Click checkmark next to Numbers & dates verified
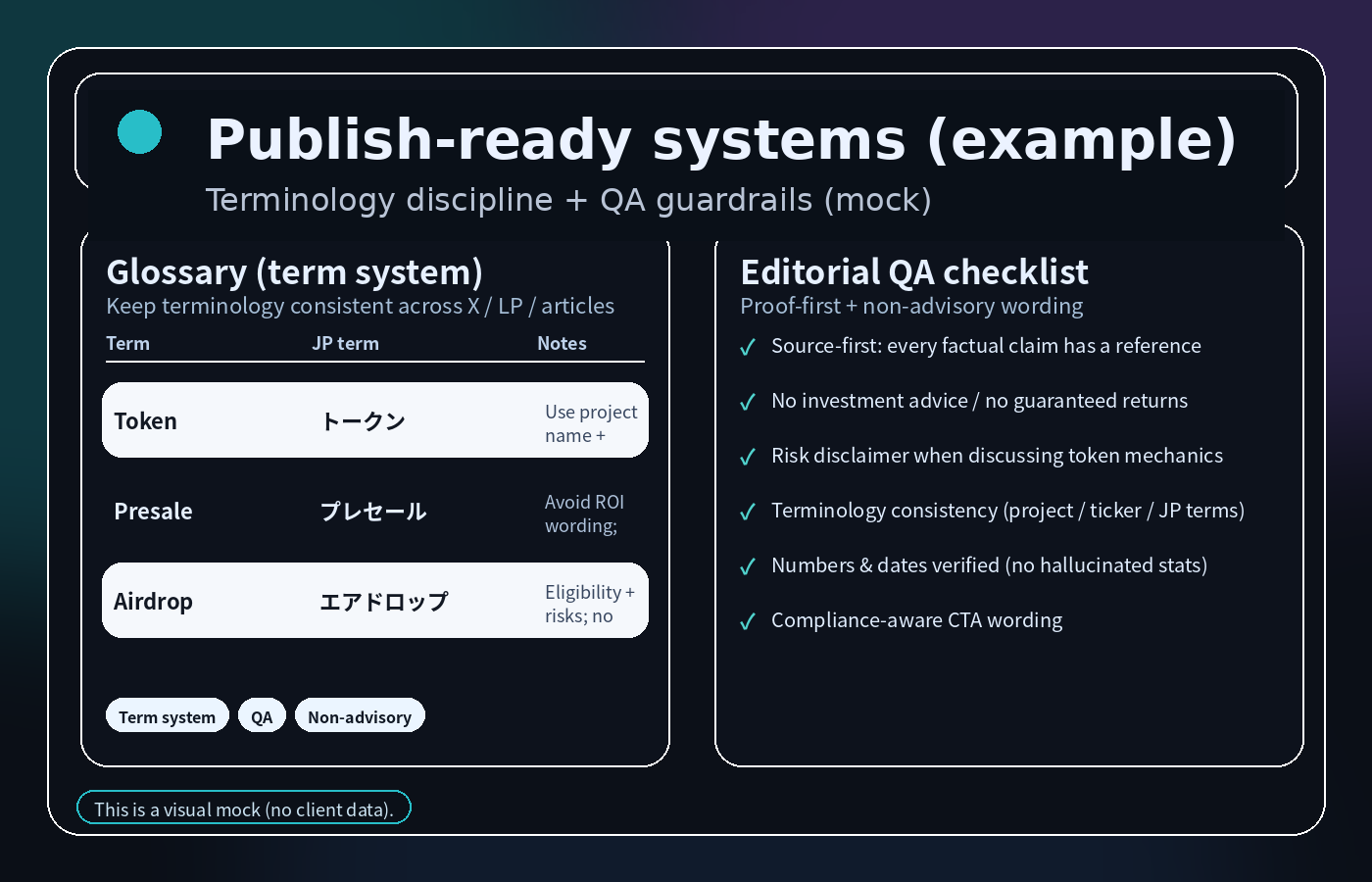The image size is (1372, 882). tap(748, 566)
